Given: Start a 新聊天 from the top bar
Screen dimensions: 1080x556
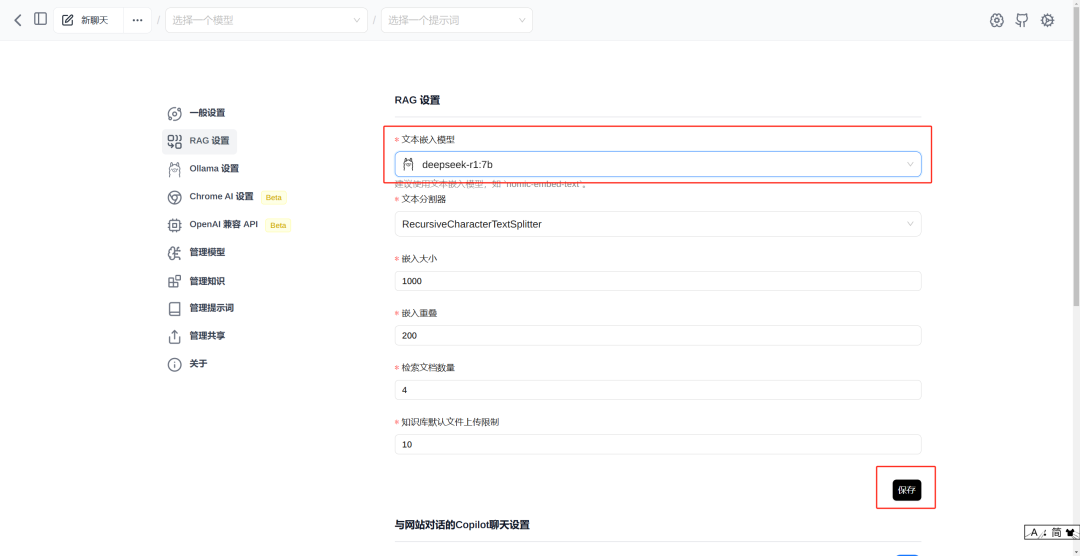Looking at the screenshot, I should pyautogui.click(x=89, y=20).
